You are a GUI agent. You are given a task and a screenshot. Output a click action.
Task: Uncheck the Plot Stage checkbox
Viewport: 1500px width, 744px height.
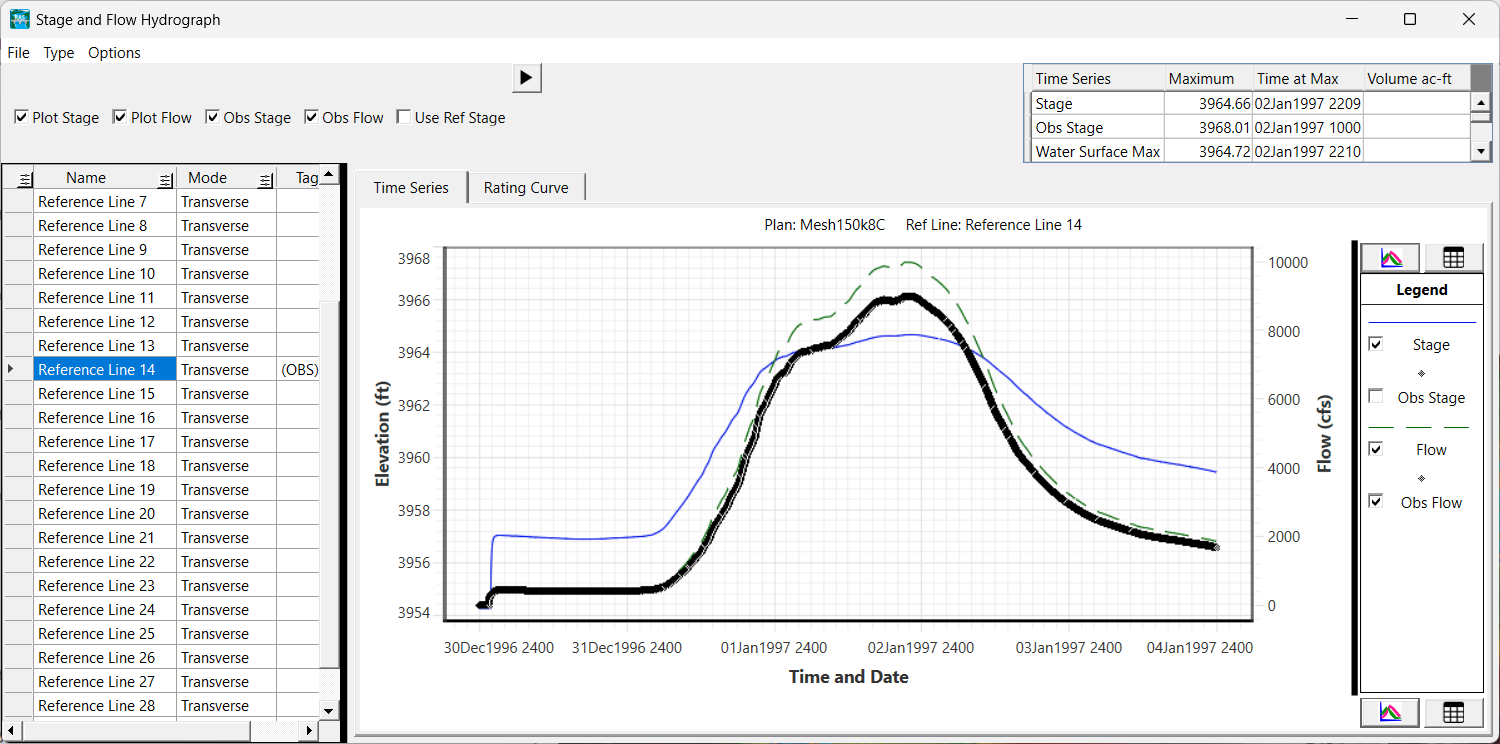click(21, 118)
